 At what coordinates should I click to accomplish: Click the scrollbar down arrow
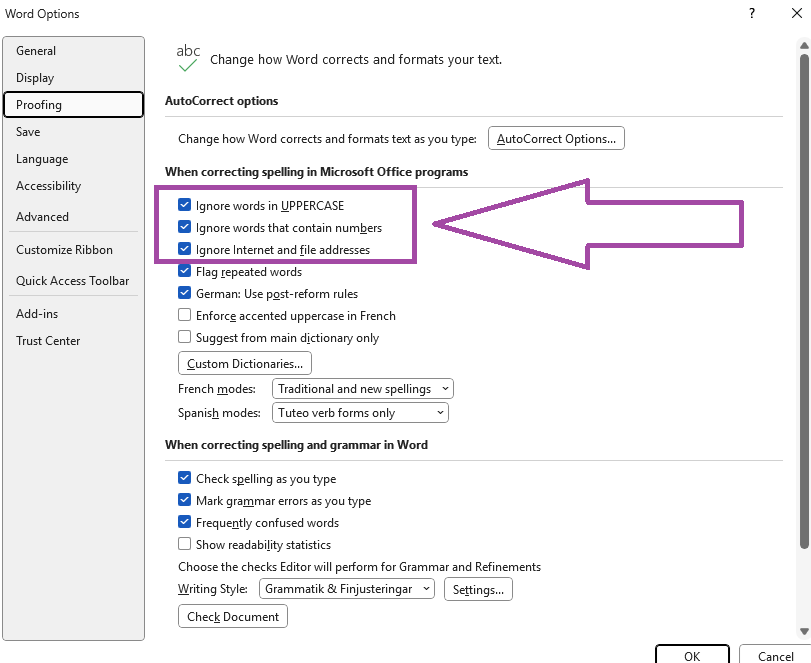coord(804,631)
